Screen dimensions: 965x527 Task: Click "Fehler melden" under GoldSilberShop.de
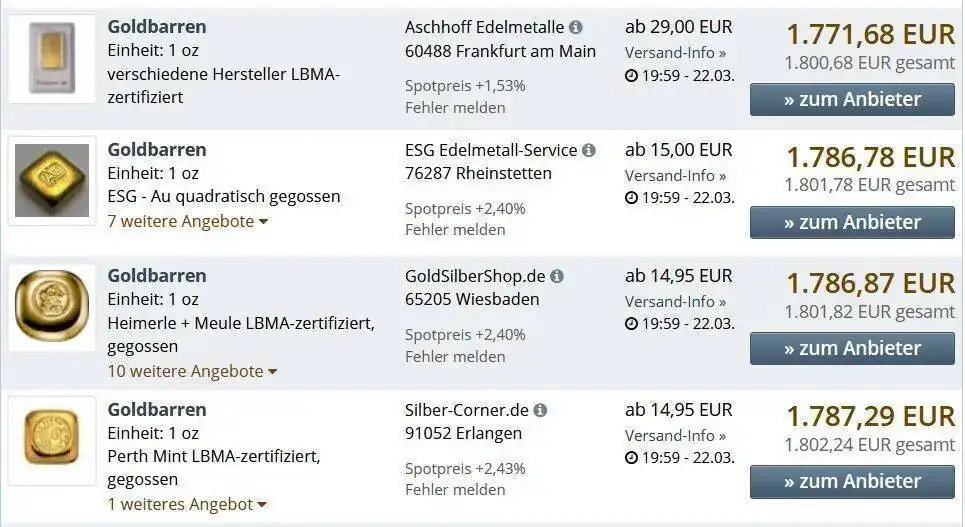(x=455, y=356)
